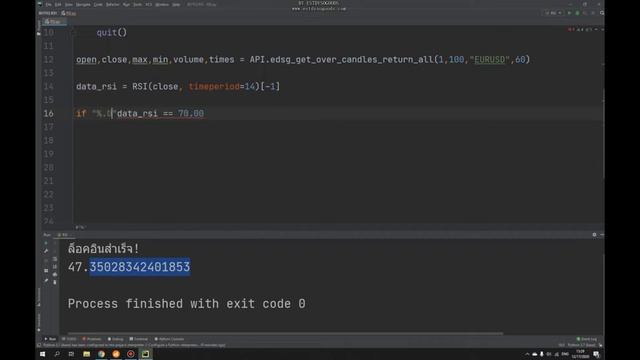640x360 pixels.
Task: Click the highlighted output 35028342401853
Action: [x=140, y=267]
